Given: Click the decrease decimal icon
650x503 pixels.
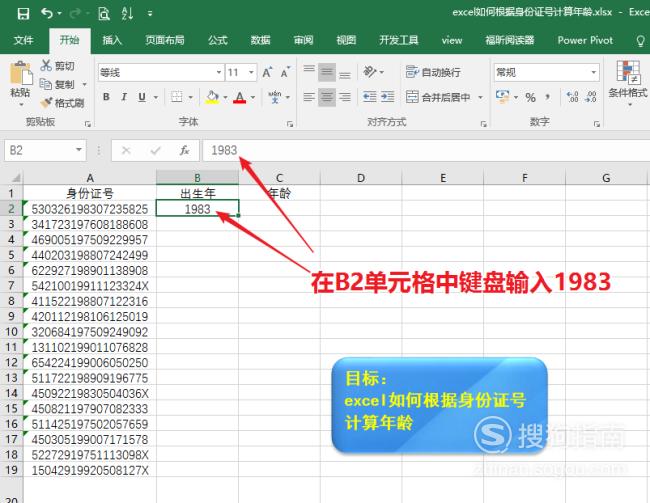Looking at the screenshot, I should [591, 97].
